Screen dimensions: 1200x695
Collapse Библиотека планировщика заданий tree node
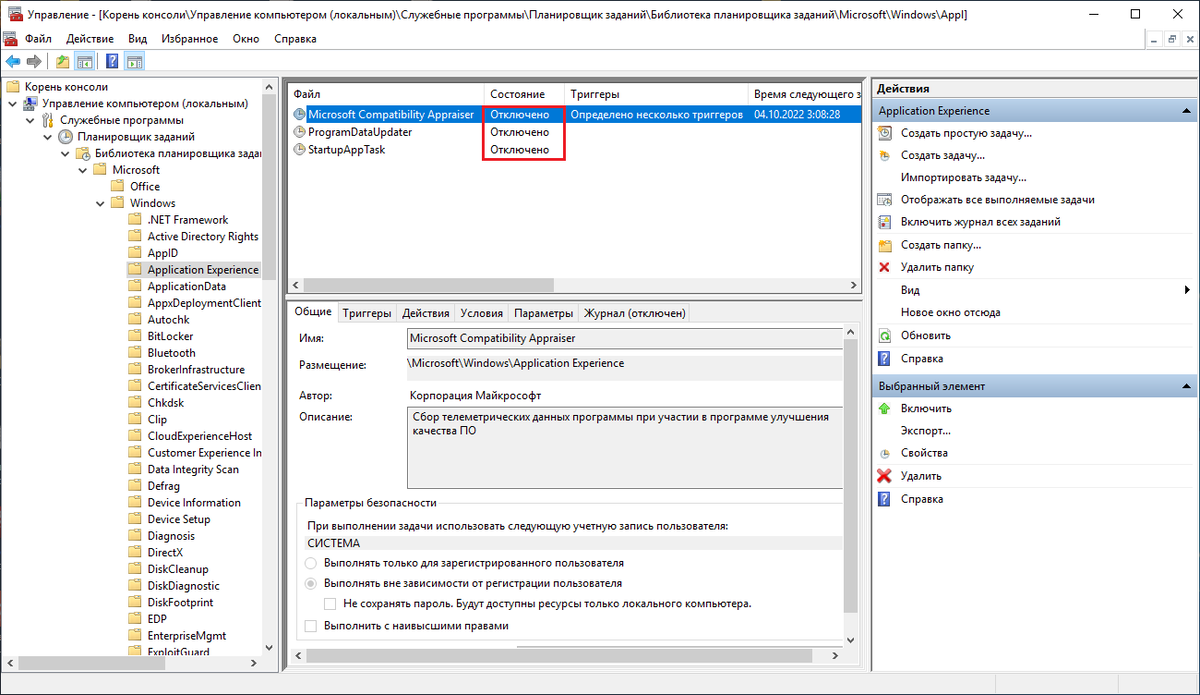pos(66,154)
